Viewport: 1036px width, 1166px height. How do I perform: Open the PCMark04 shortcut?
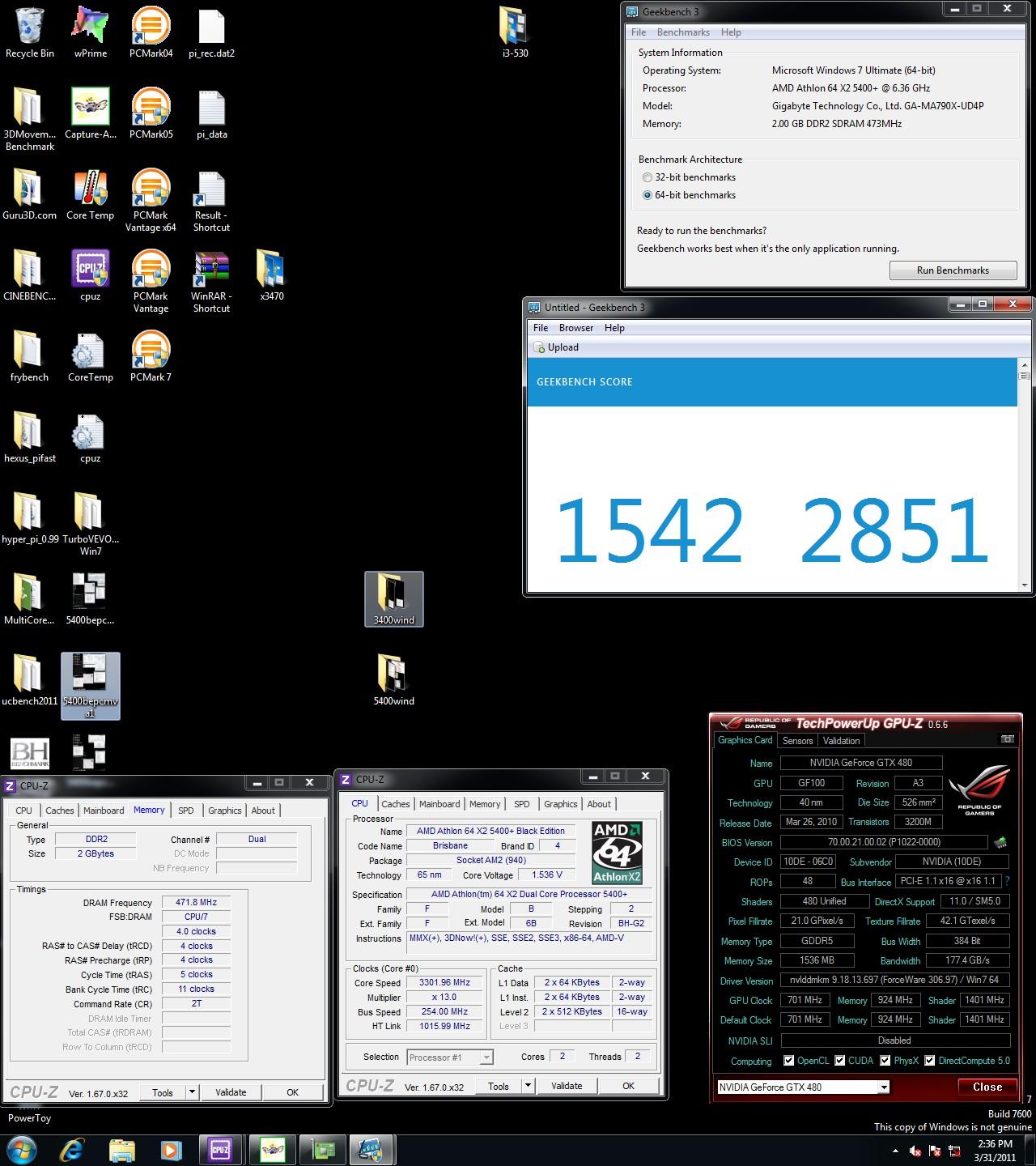click(151, 33)
